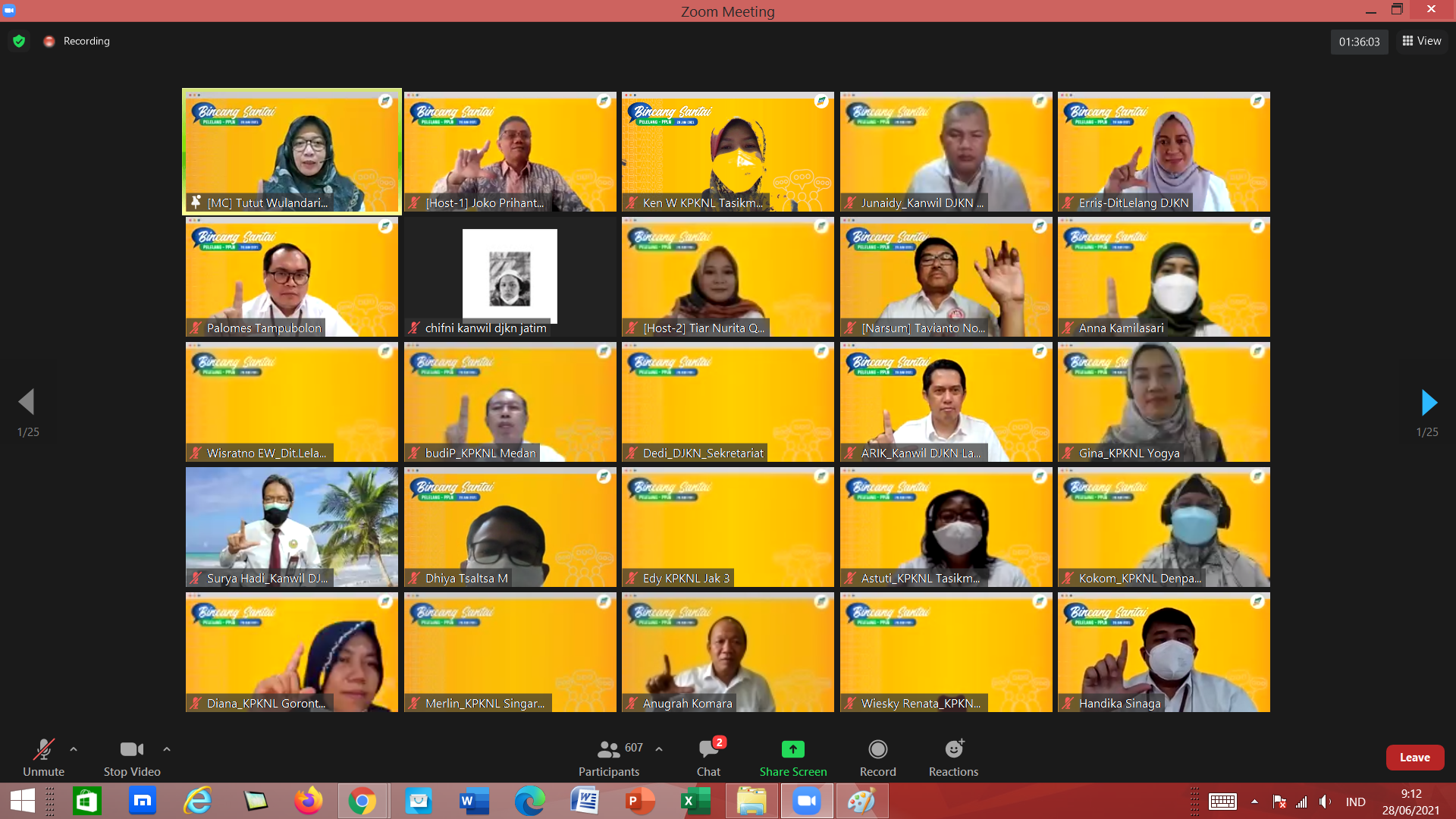
Task: Expand audio options arrow beside Unmute
Action: 74,749
